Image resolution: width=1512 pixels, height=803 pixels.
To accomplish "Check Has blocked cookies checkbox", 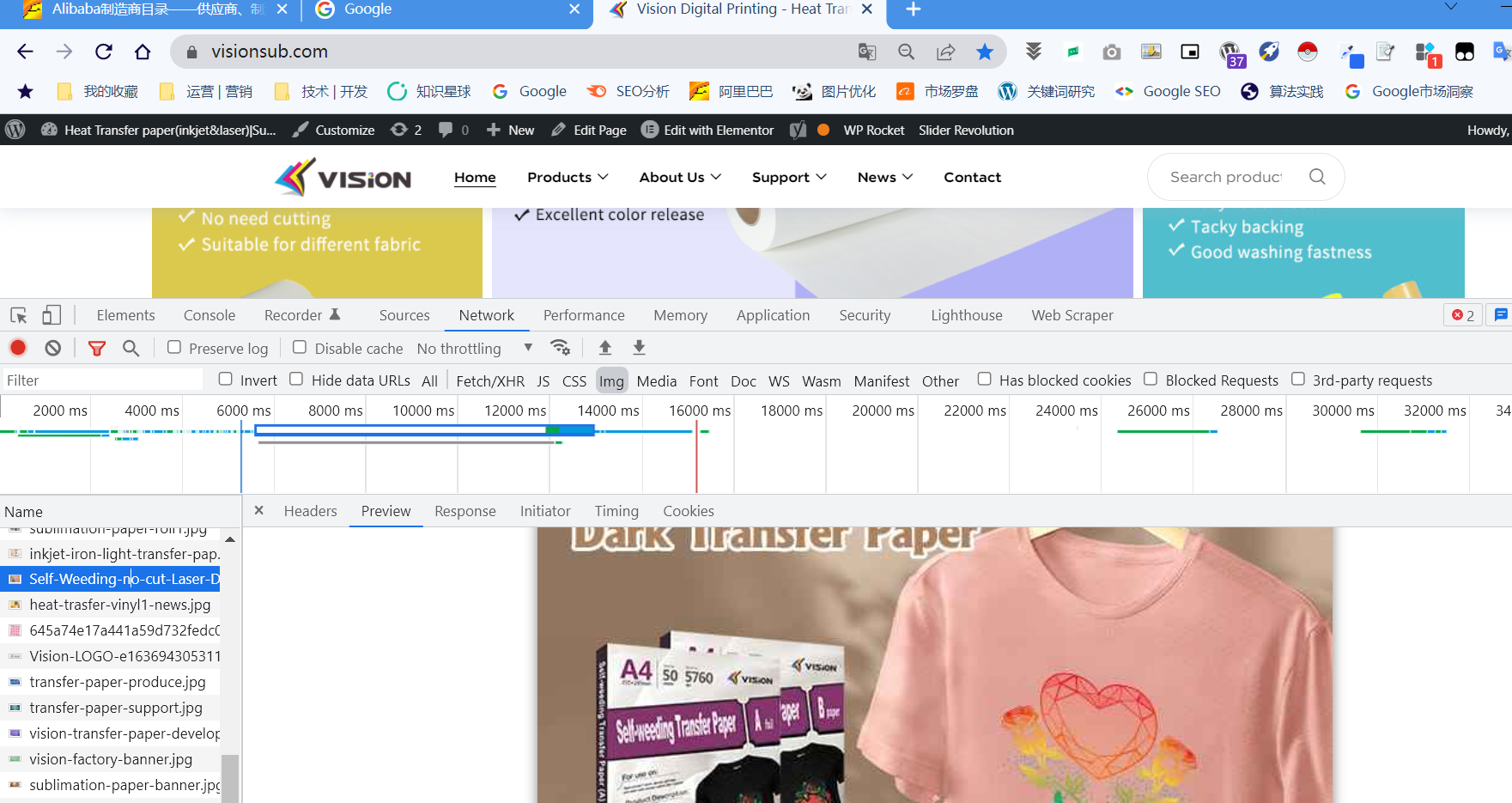I will (x=985, y=379).
